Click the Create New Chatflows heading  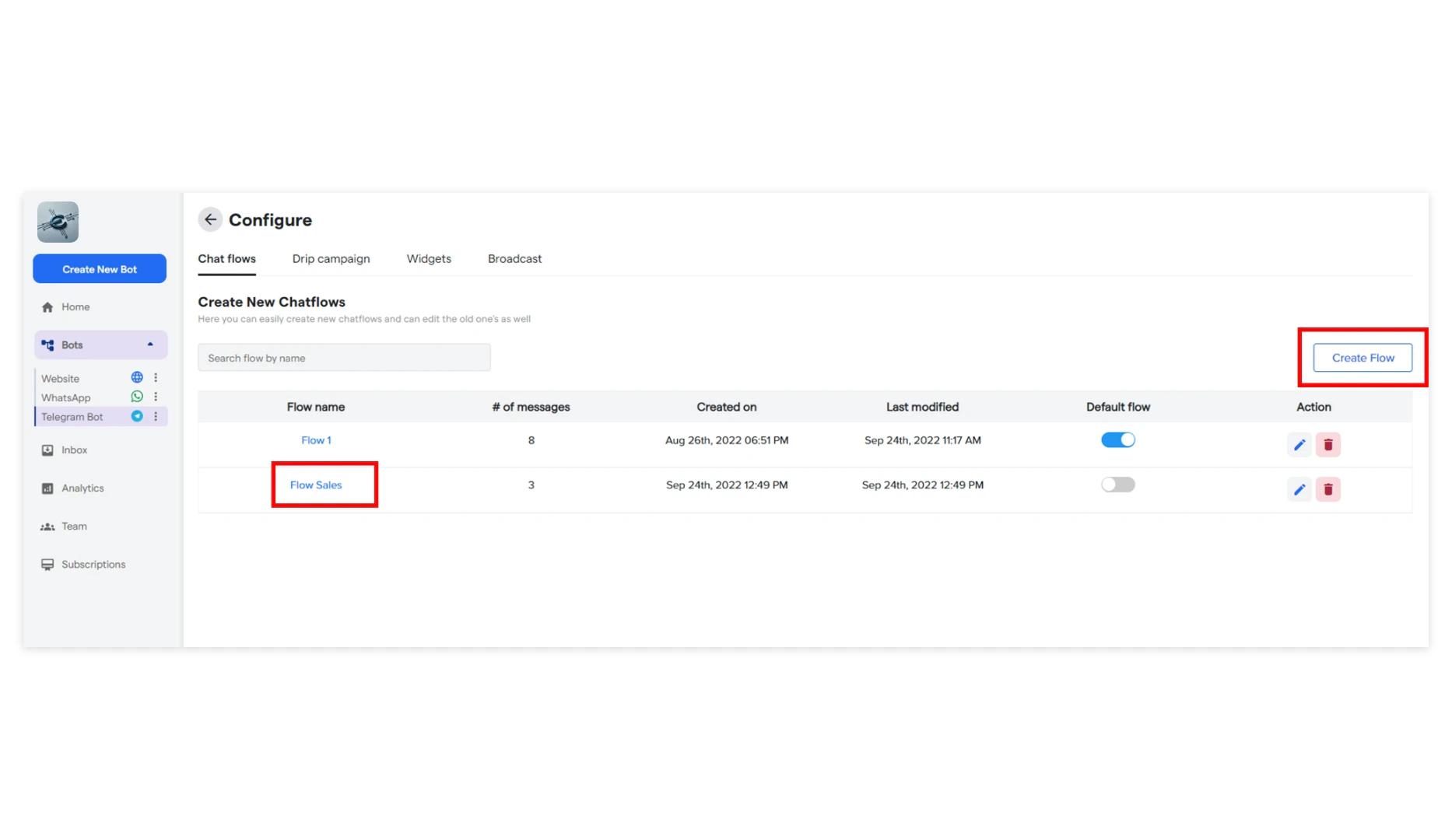(x=272, y=302)
